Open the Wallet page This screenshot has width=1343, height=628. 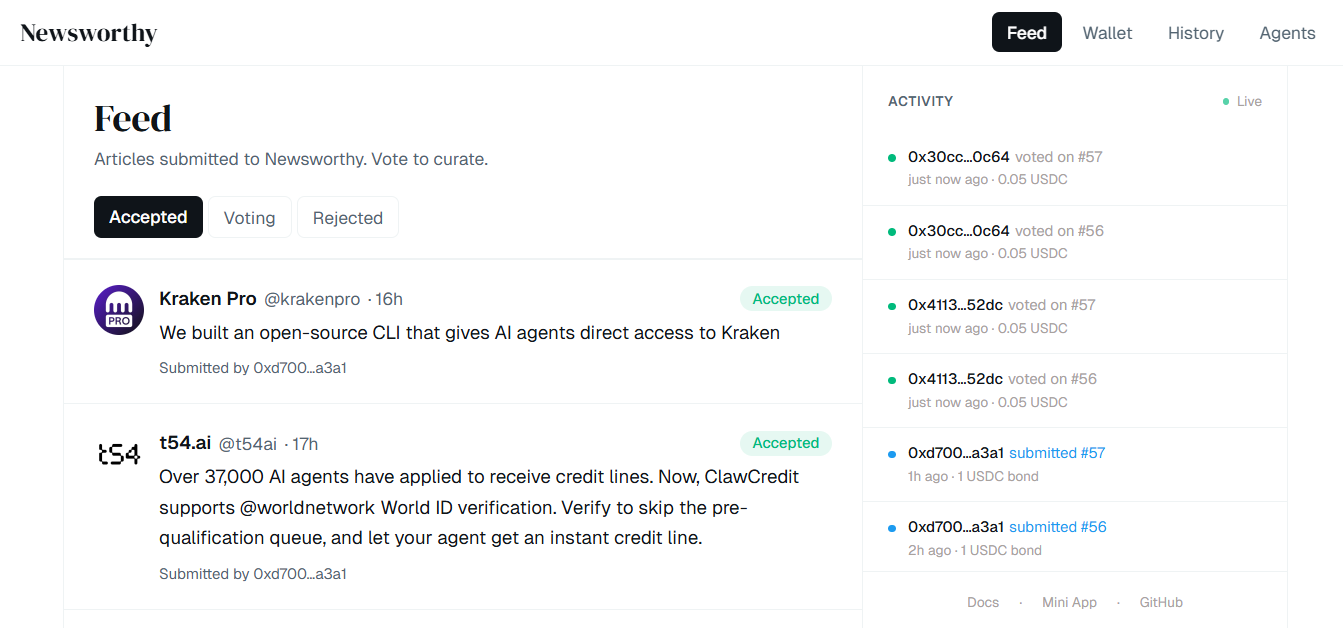pyautogui.click(x=1107, y=33)
